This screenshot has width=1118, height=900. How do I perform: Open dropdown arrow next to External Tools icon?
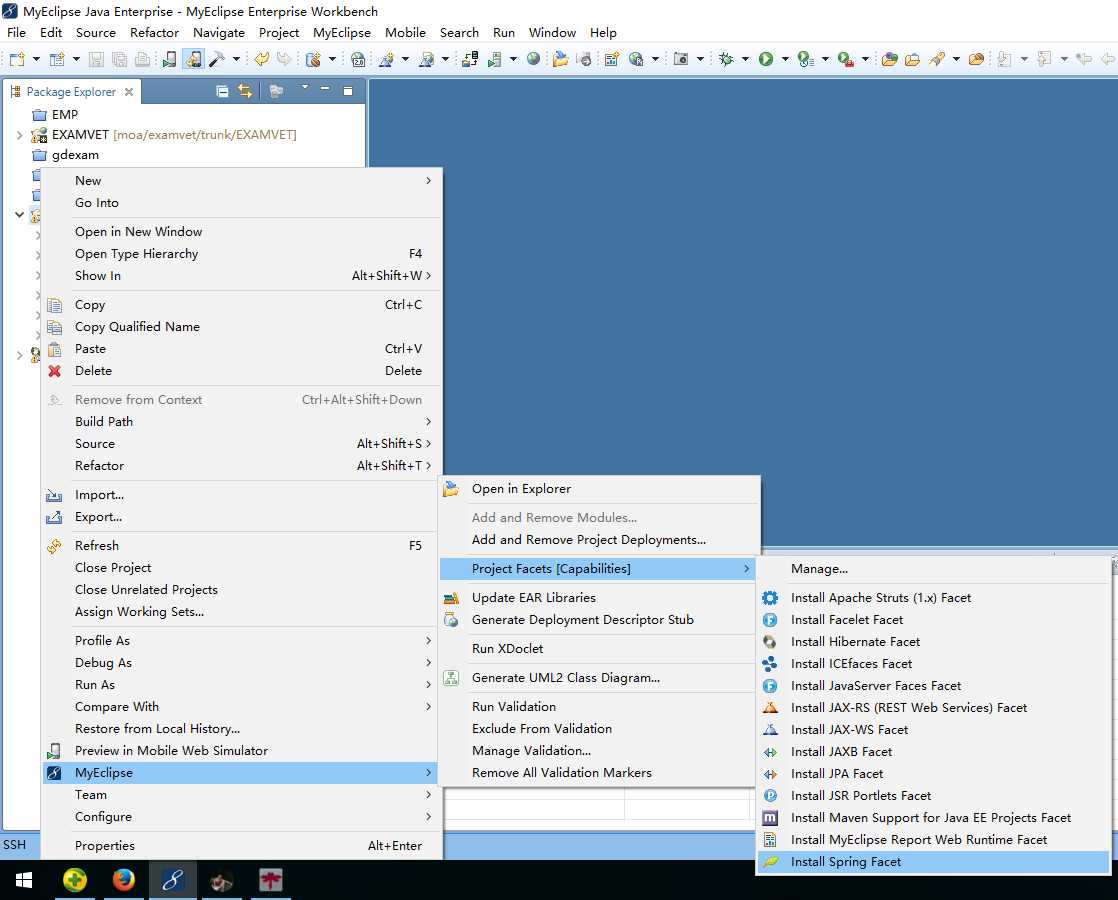tap(865, 59)
